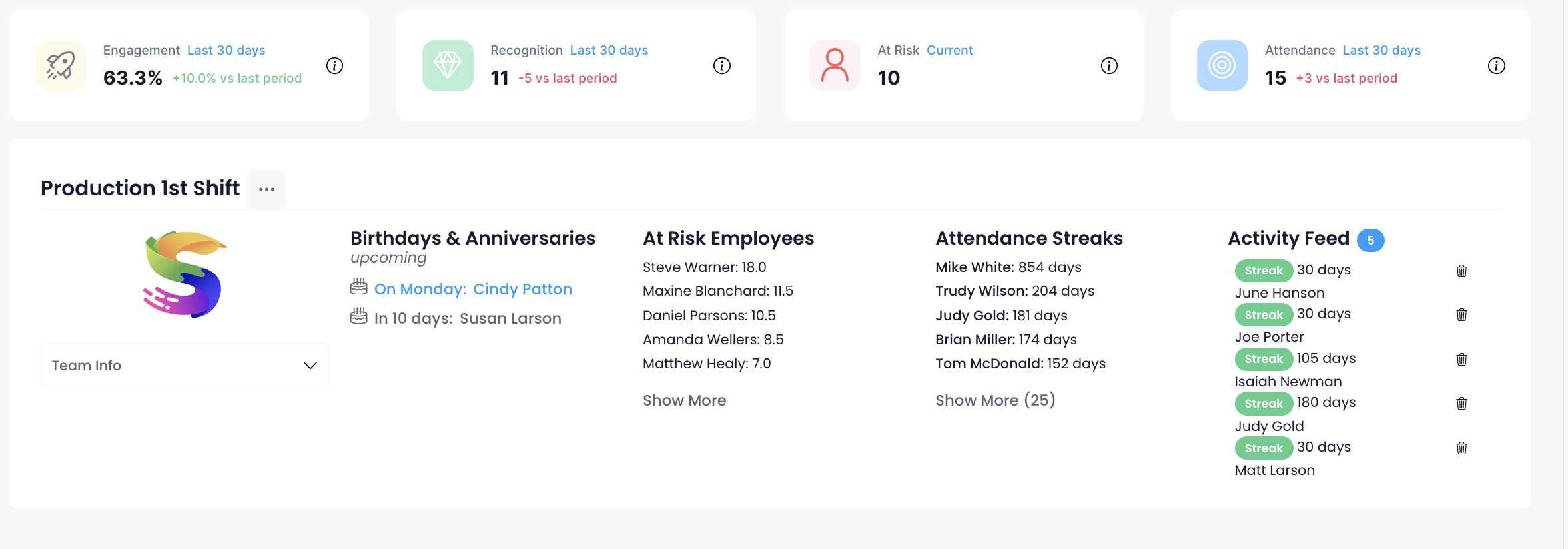The width and height of the screenshot is (1568, 549).
Task: Click the Activity Feed count badge
Action: (x=1370, y=240)
